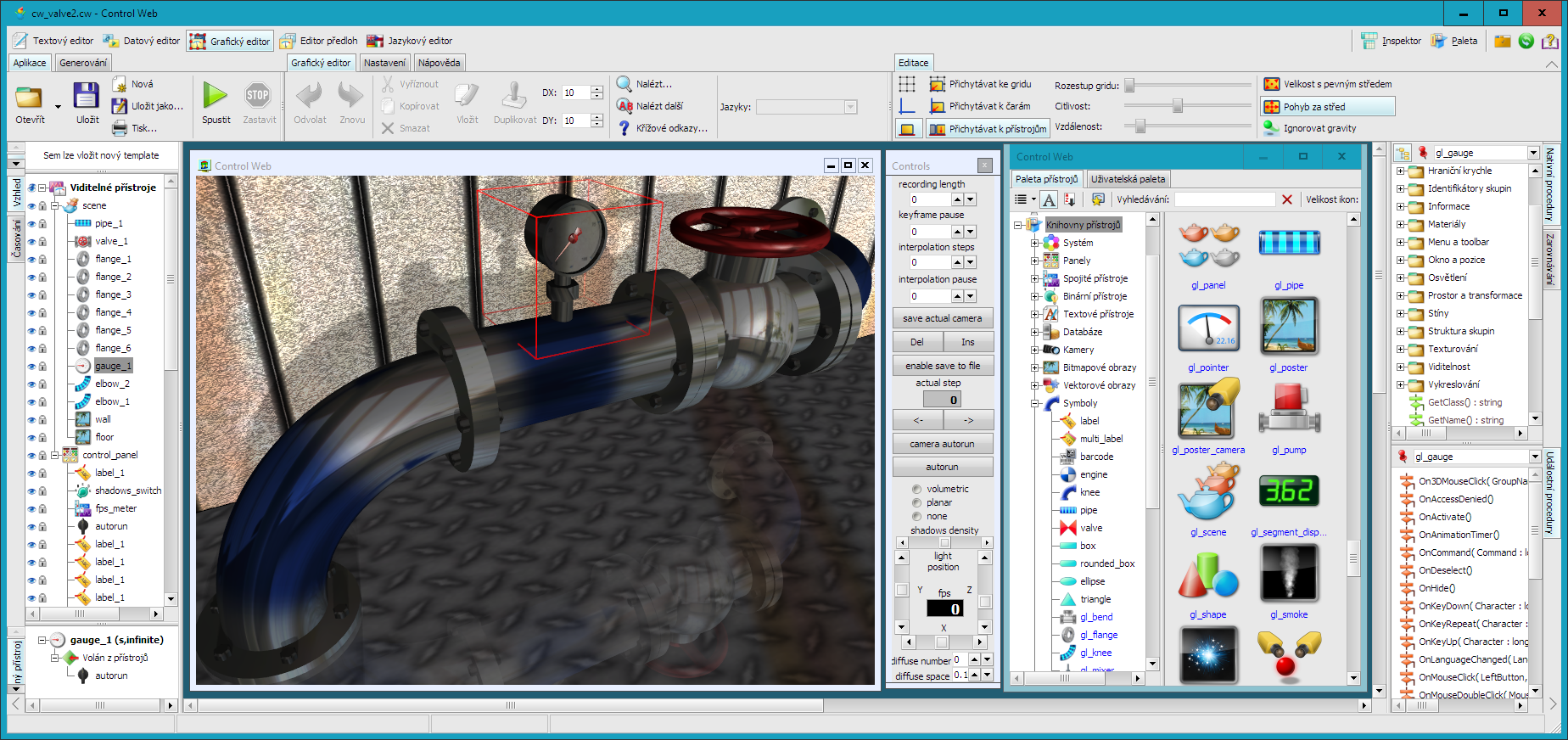Collapse the Symboly tree node
Screen dimensions: 1568x740
[x=1035, y=403]
